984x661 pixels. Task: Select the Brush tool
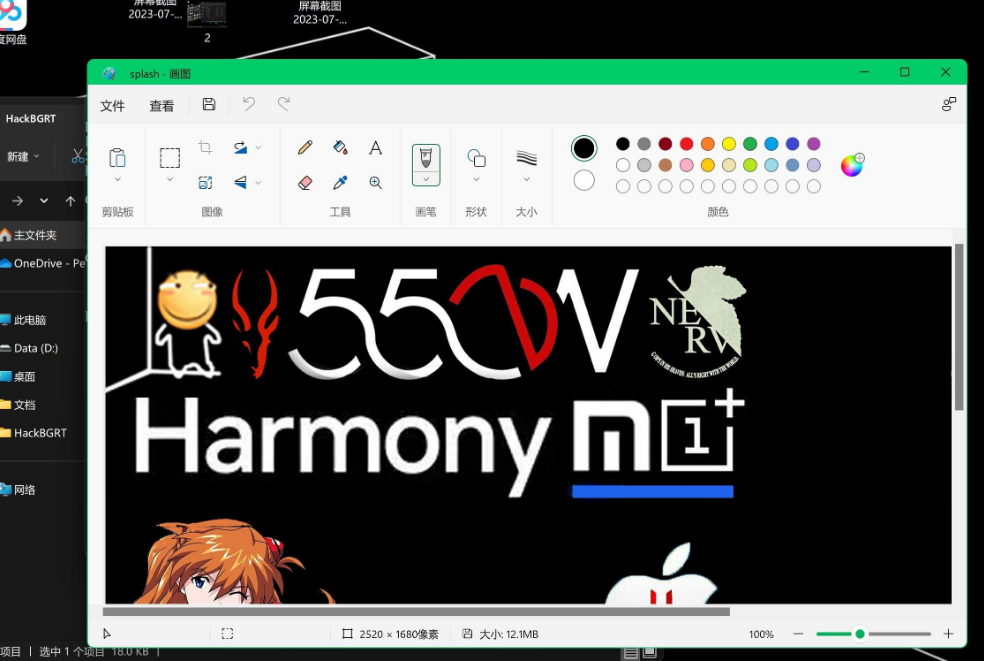425,157
